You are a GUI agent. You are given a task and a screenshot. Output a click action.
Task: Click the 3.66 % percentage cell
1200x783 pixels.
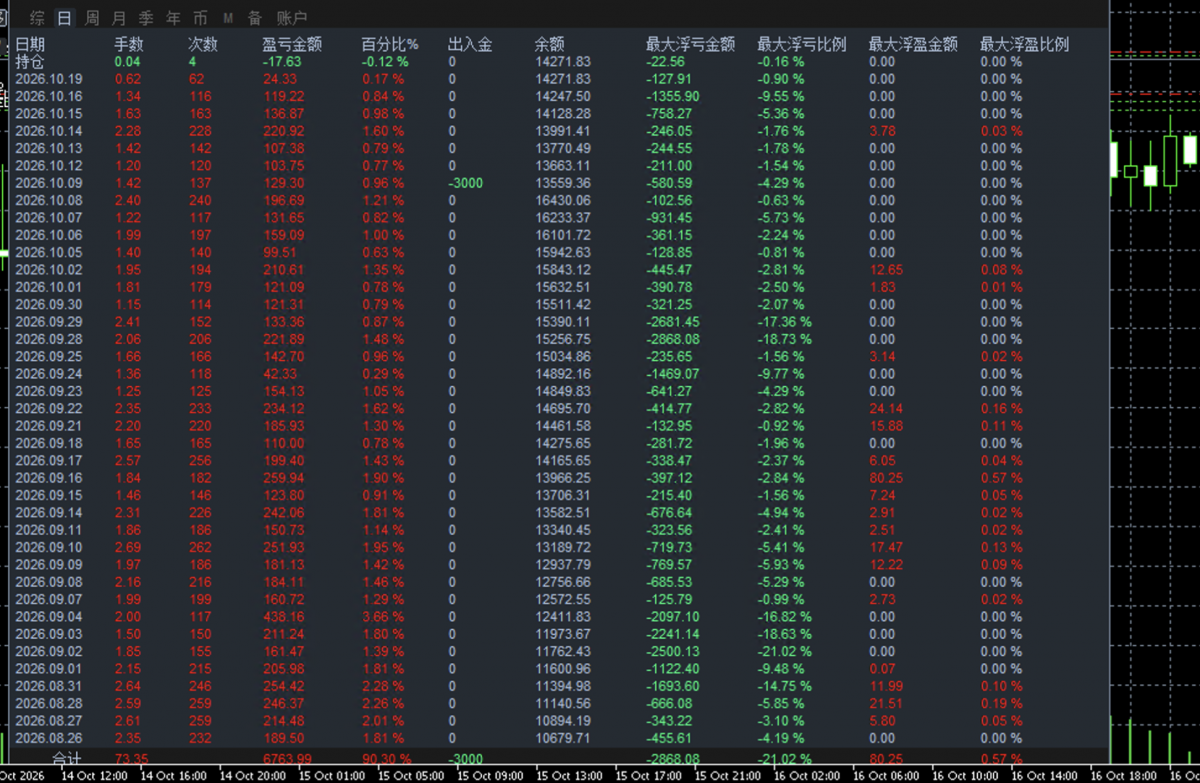click(383, 617)
